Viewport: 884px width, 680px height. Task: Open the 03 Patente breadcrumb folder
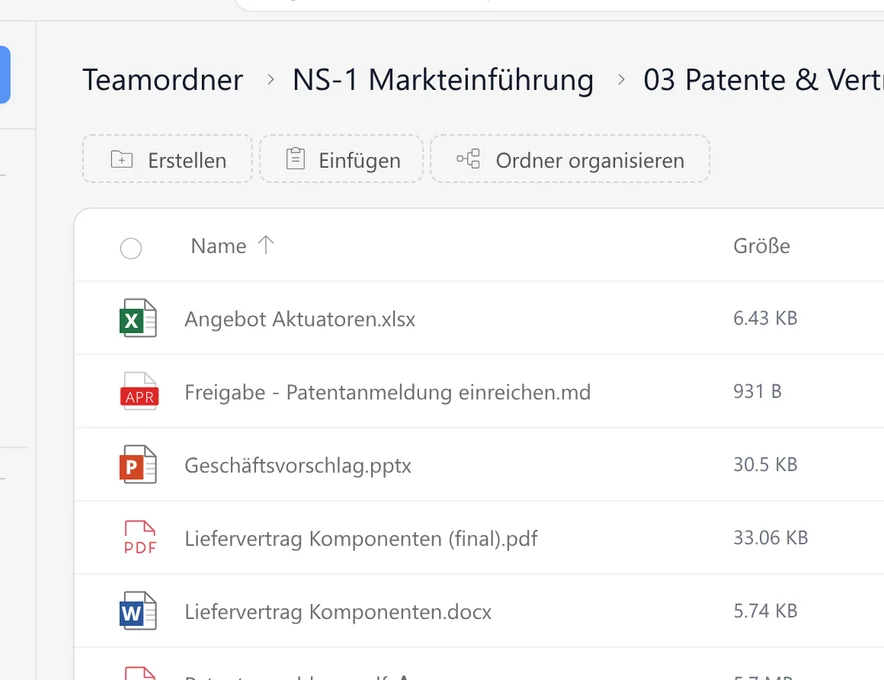click(x=763, y=80)
